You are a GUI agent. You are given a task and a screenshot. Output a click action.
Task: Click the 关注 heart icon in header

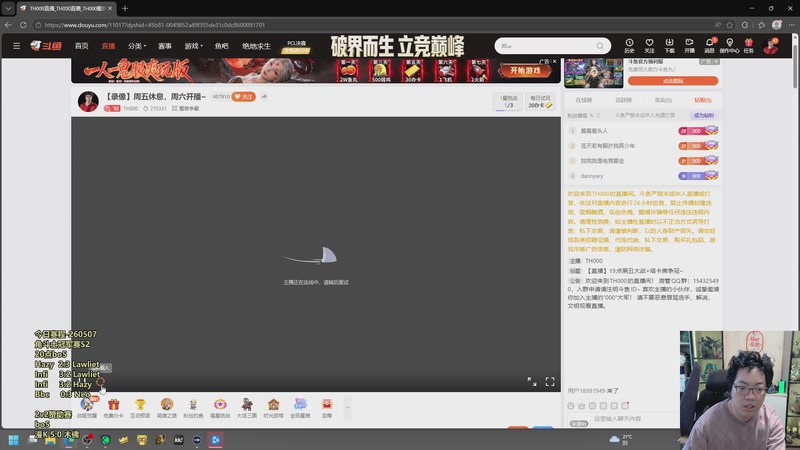coord(649,43)
